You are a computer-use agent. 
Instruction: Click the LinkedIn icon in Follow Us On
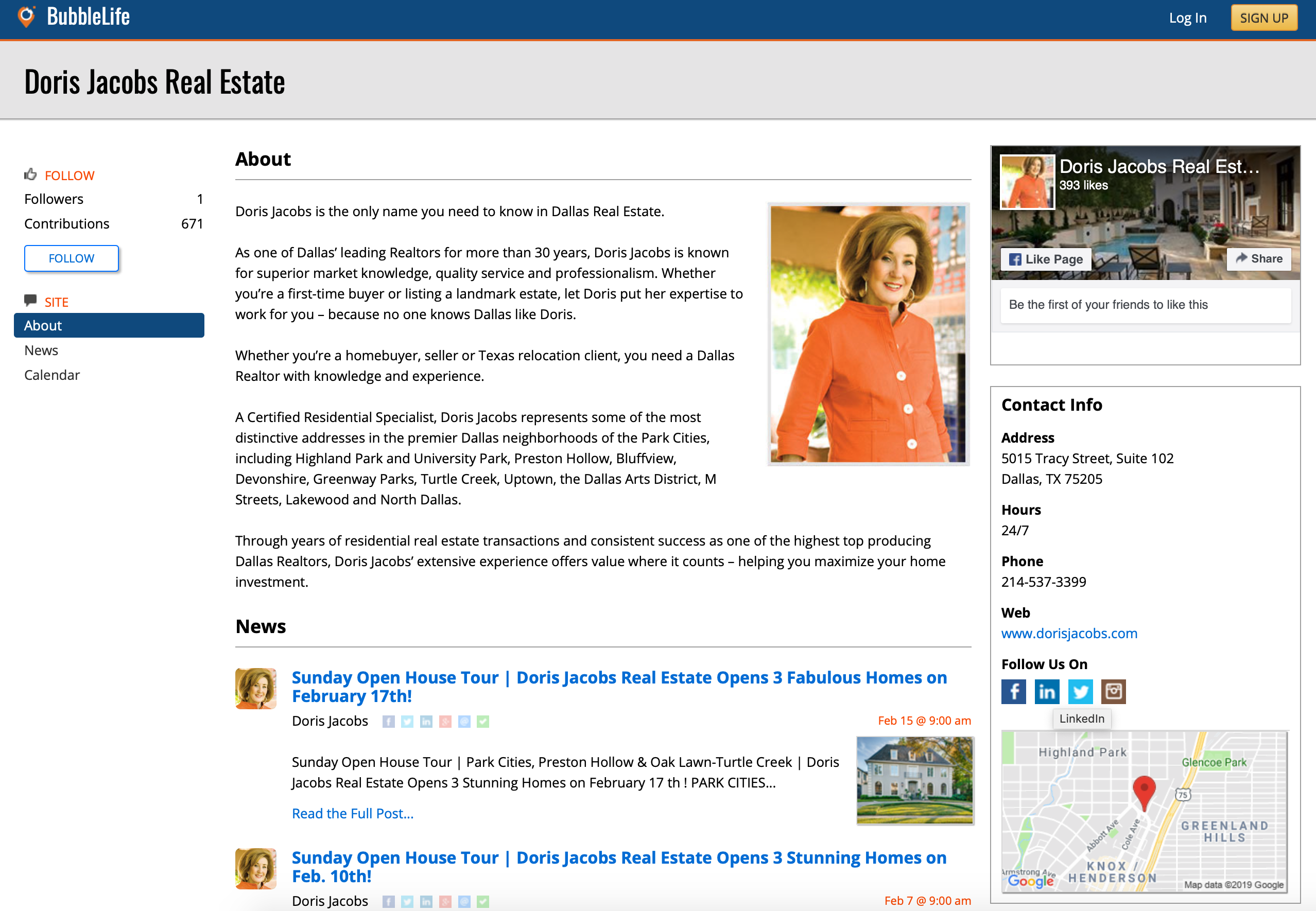[x=1046, y=690]
